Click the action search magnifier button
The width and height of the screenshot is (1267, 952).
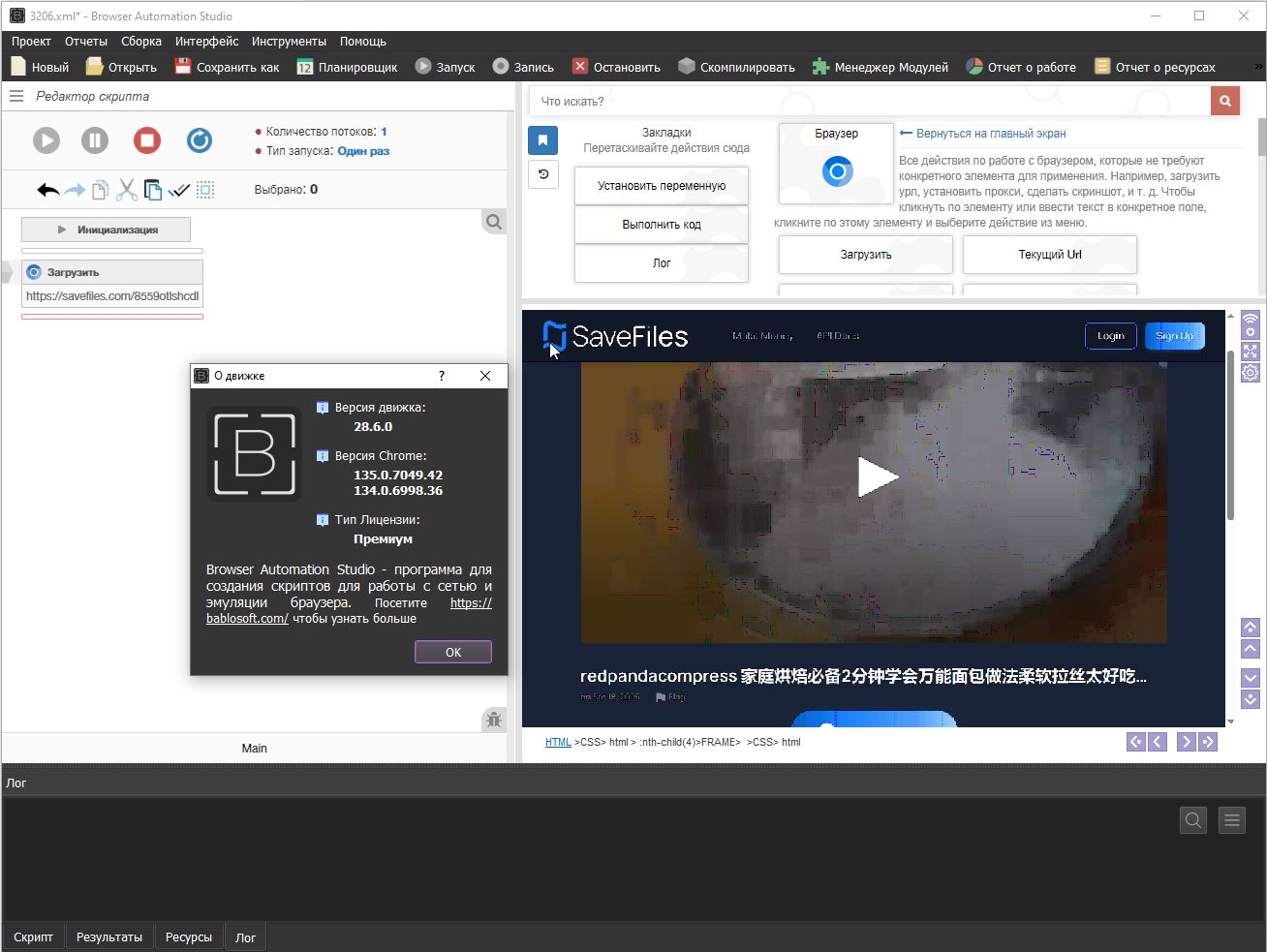coord(1224,101)
